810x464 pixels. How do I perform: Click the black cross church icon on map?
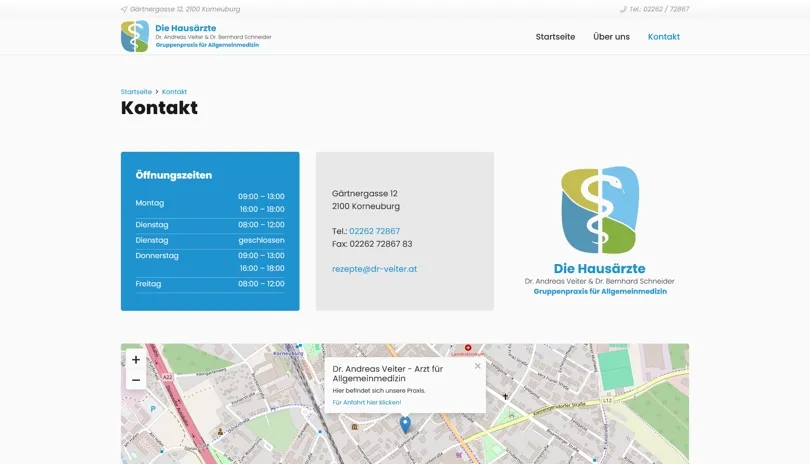[x=505, y=397]
